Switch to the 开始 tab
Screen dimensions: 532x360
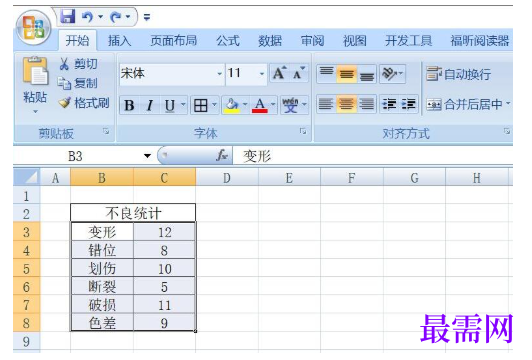(77, 41)
